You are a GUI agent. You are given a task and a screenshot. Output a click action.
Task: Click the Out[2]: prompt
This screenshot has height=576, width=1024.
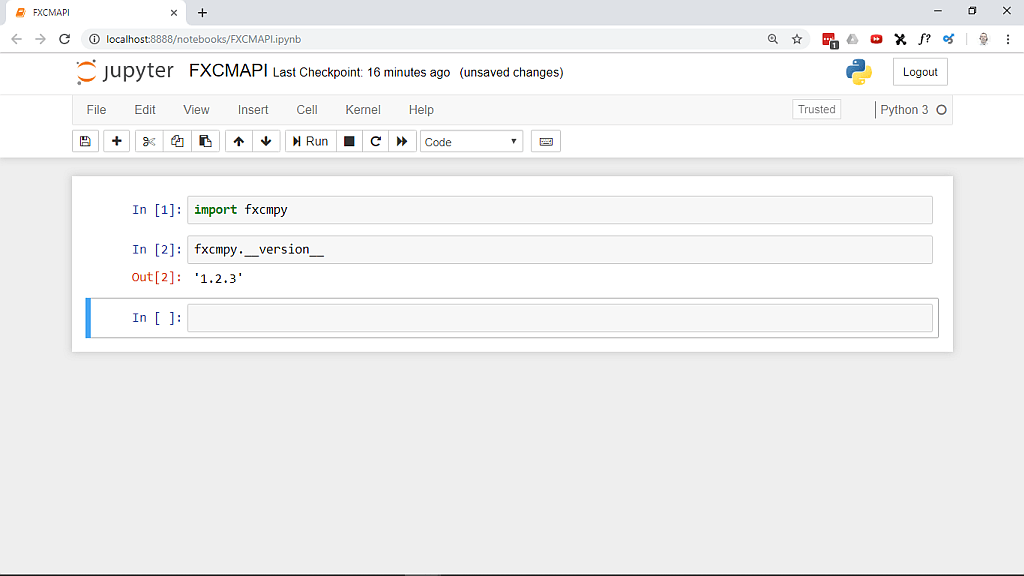point(157,277)
